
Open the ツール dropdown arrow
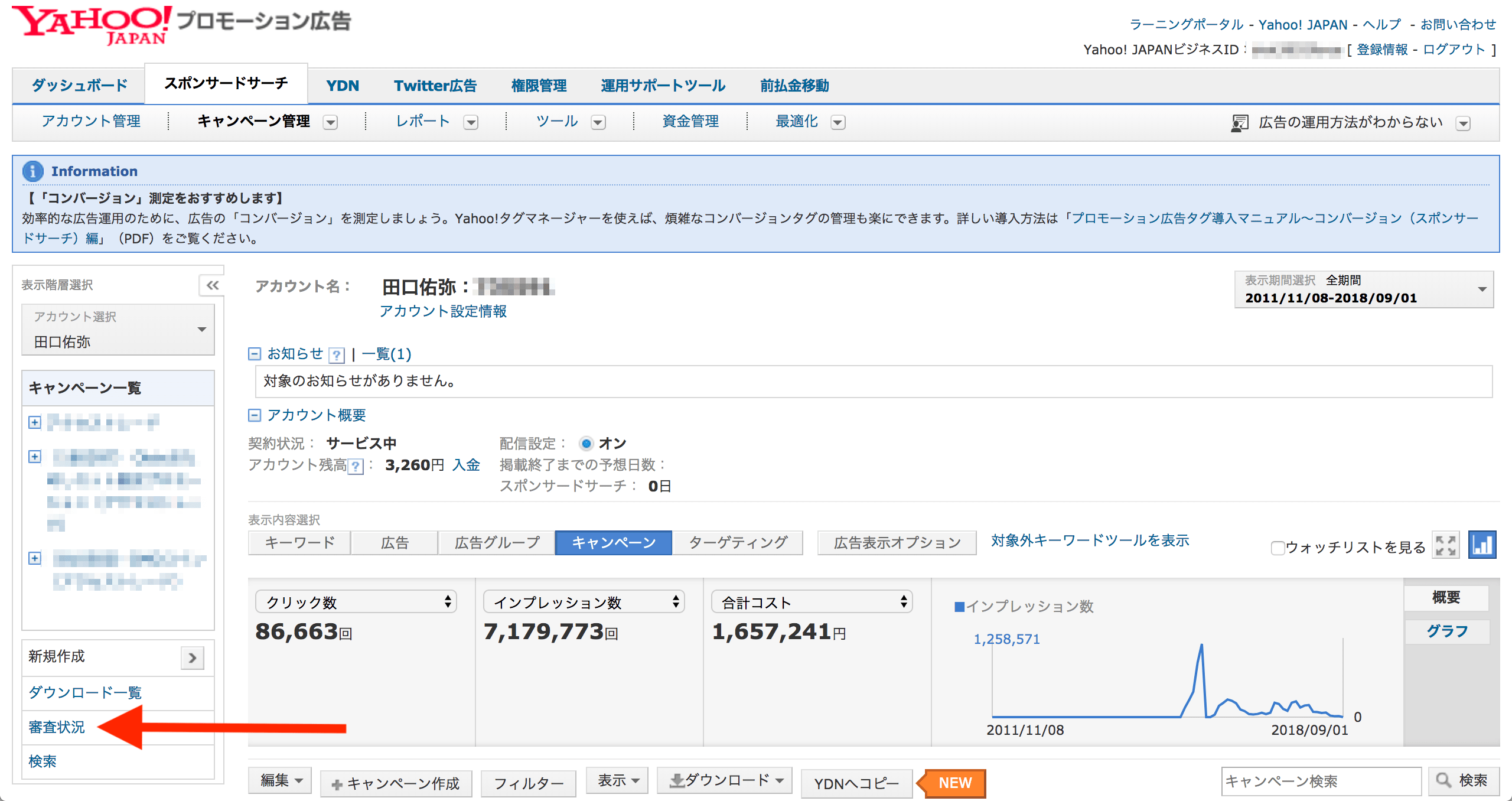[x=598, y=122]
